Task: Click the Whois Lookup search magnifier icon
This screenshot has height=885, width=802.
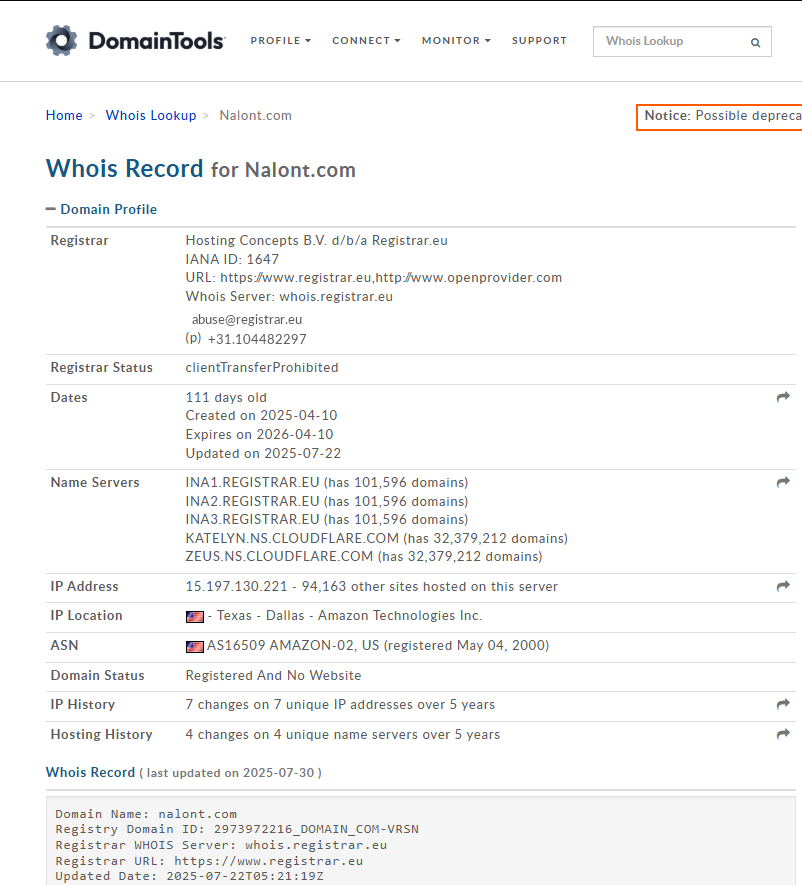Action: point(755,43)
